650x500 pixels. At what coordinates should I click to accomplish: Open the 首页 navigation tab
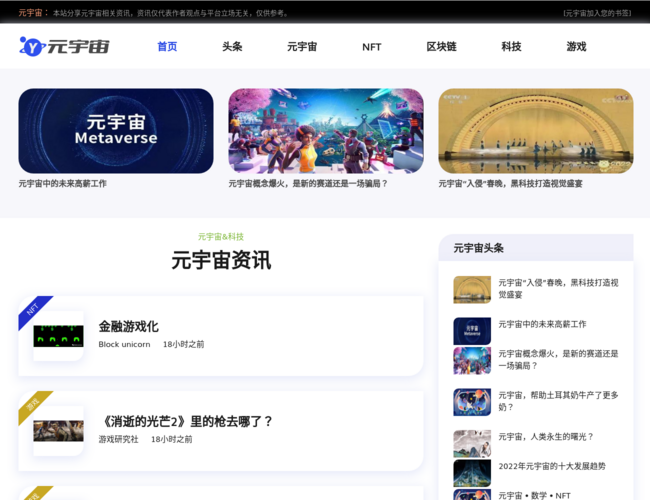pyautogui.click(x=167, y=47)
